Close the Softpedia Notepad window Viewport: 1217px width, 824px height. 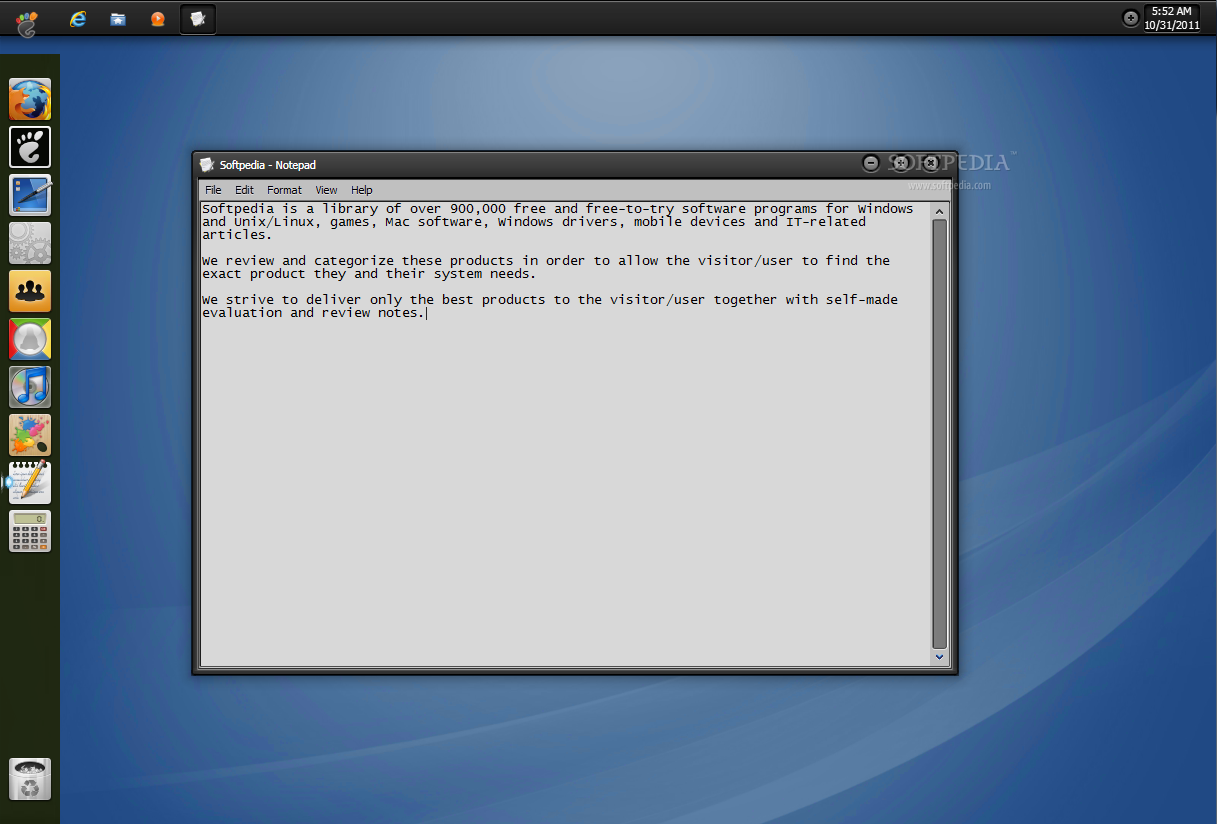931,163
